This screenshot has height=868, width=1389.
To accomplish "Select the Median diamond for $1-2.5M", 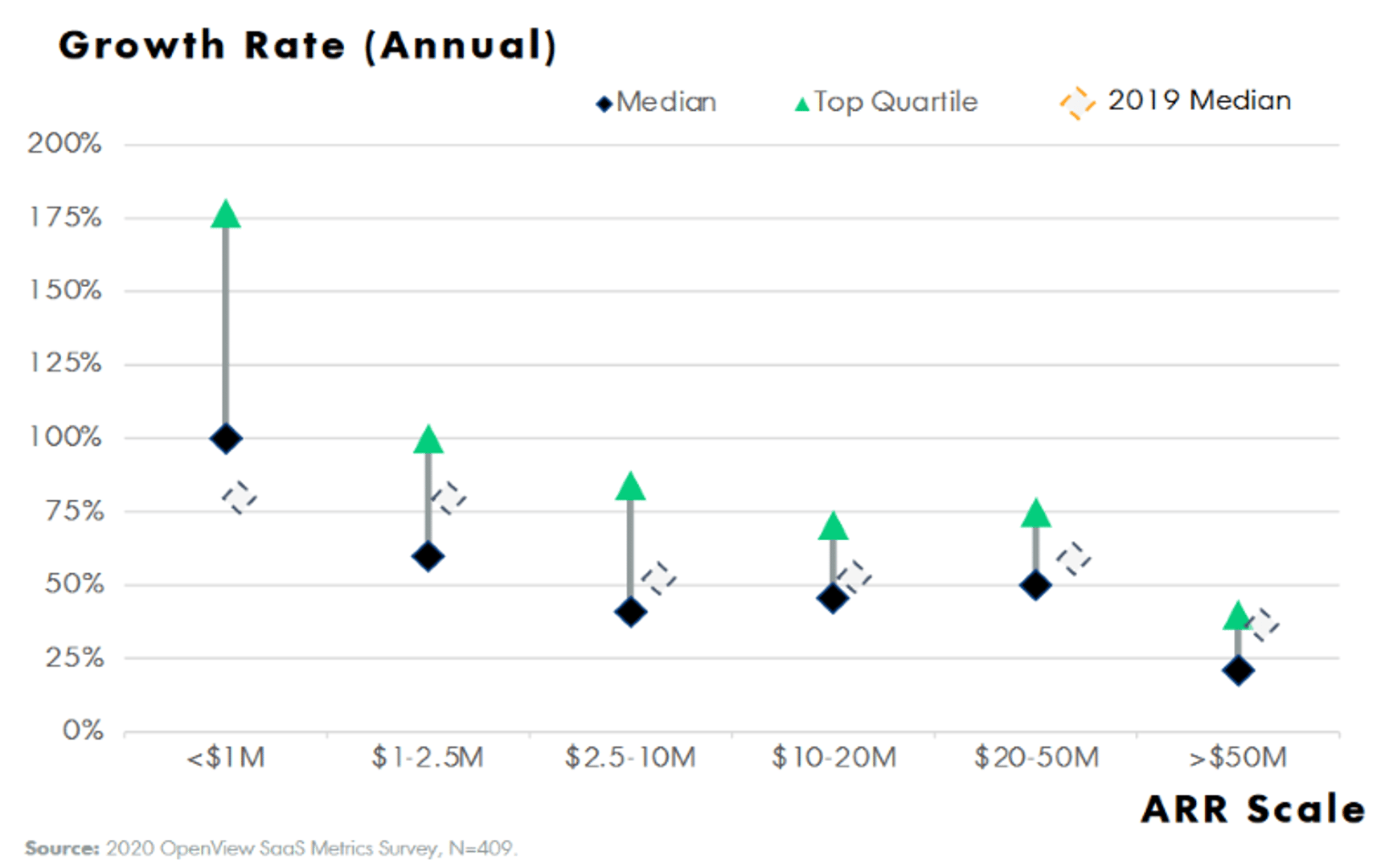I will 428,556.
